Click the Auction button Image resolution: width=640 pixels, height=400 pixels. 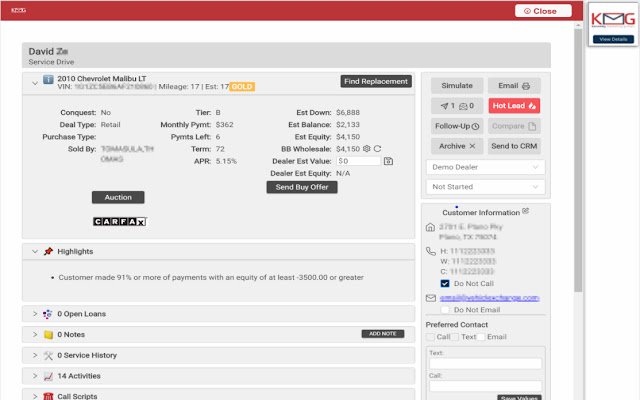coord(118,197)
